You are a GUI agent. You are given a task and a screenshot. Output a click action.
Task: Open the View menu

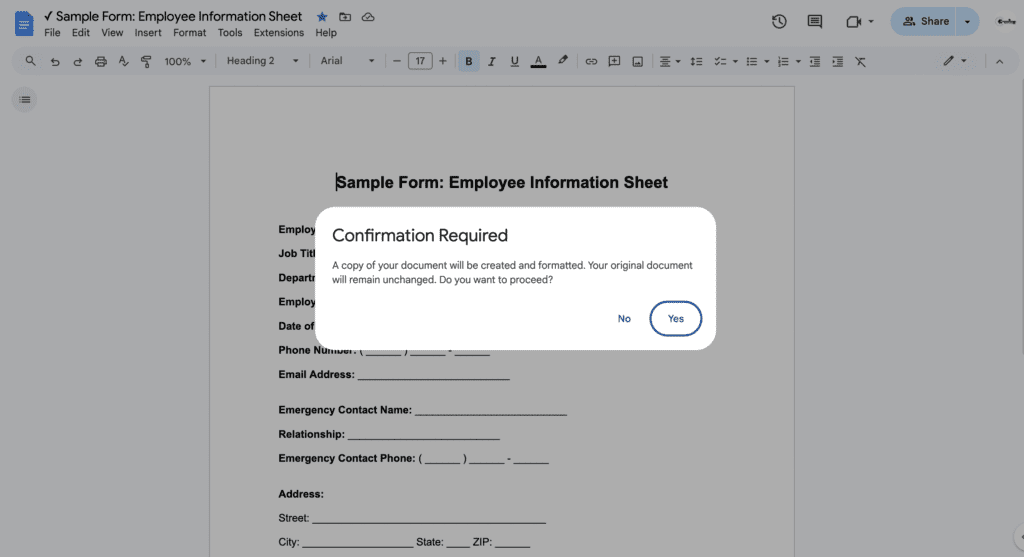112,33
